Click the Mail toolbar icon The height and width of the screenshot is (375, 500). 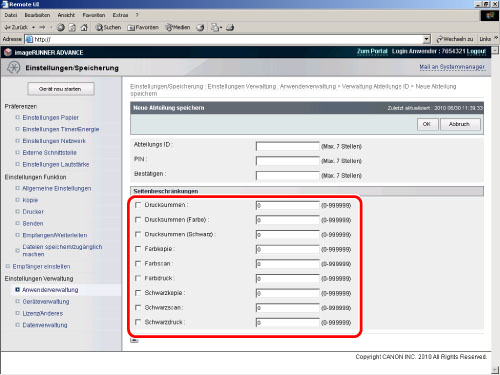pyautogui.click(x=215, y=27)
